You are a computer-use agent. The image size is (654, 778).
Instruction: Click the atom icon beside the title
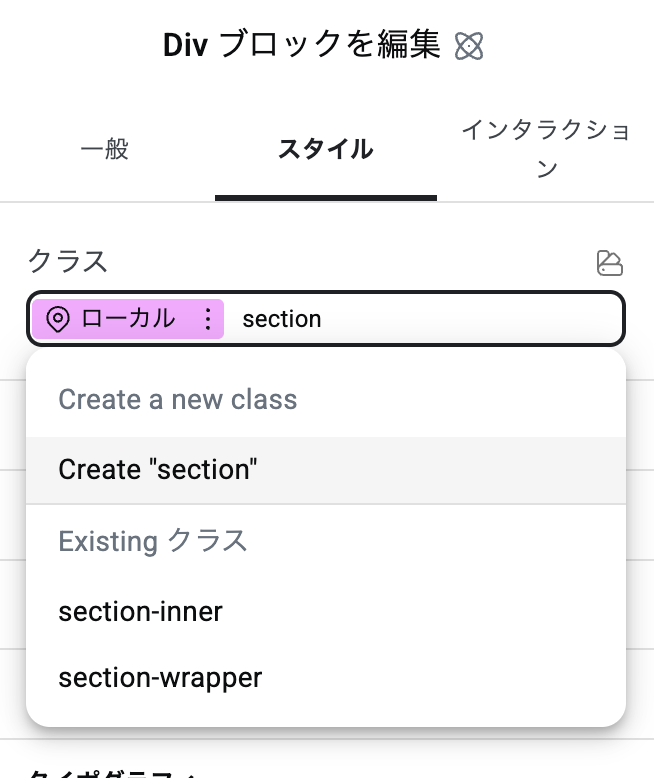click(469, 46)
